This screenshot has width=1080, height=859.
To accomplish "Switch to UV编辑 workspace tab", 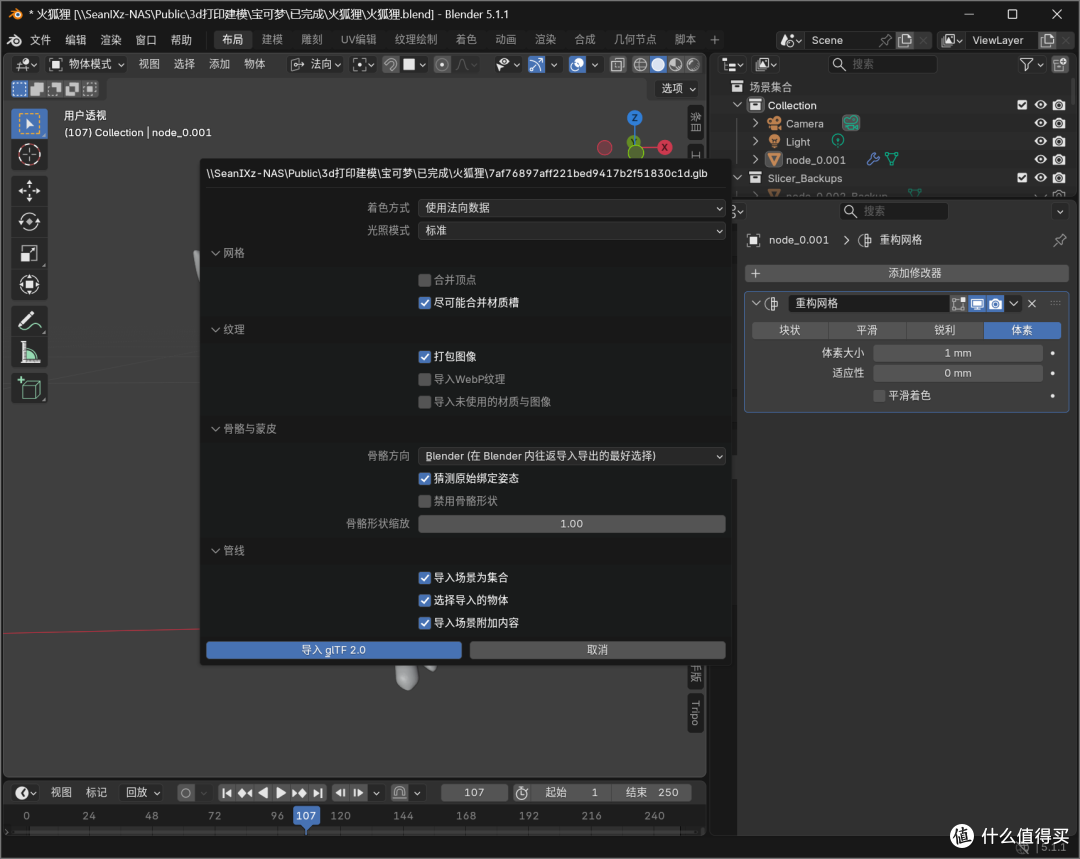I will point(358,40).
